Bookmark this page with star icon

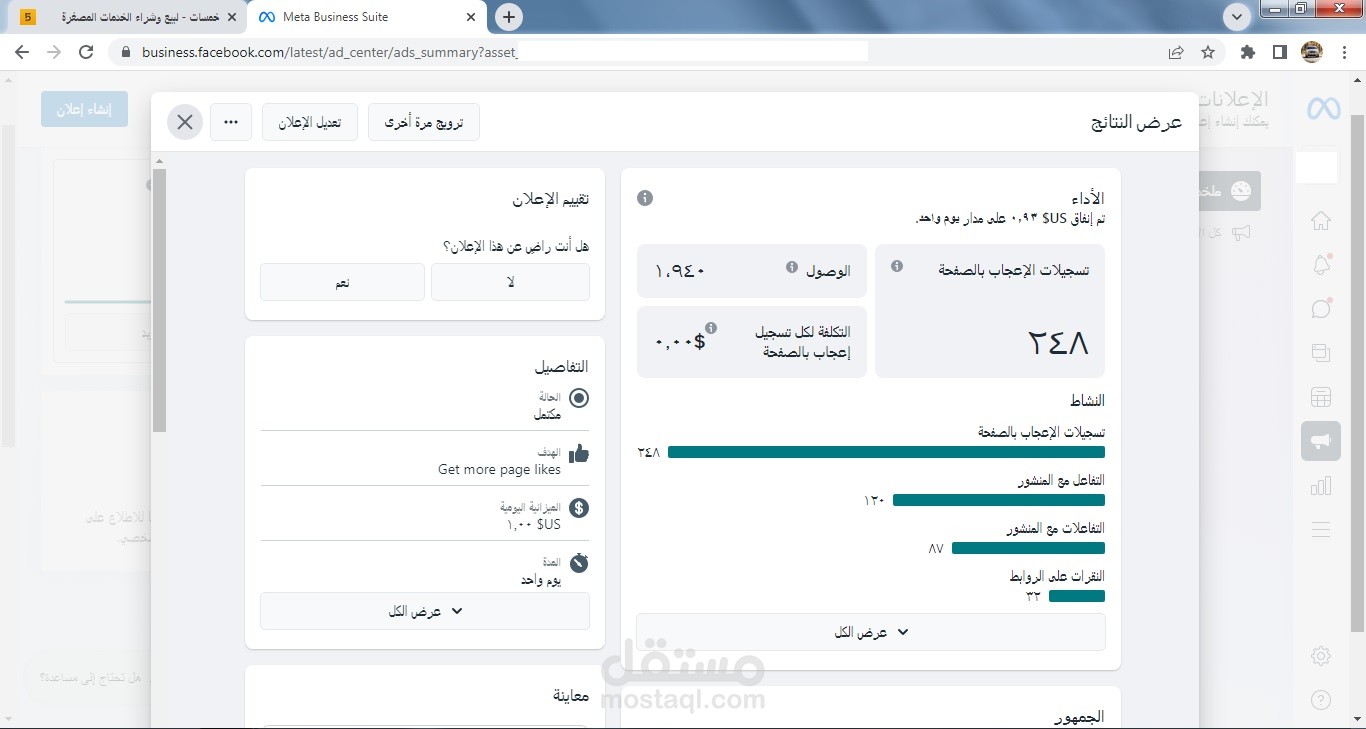1208,52
